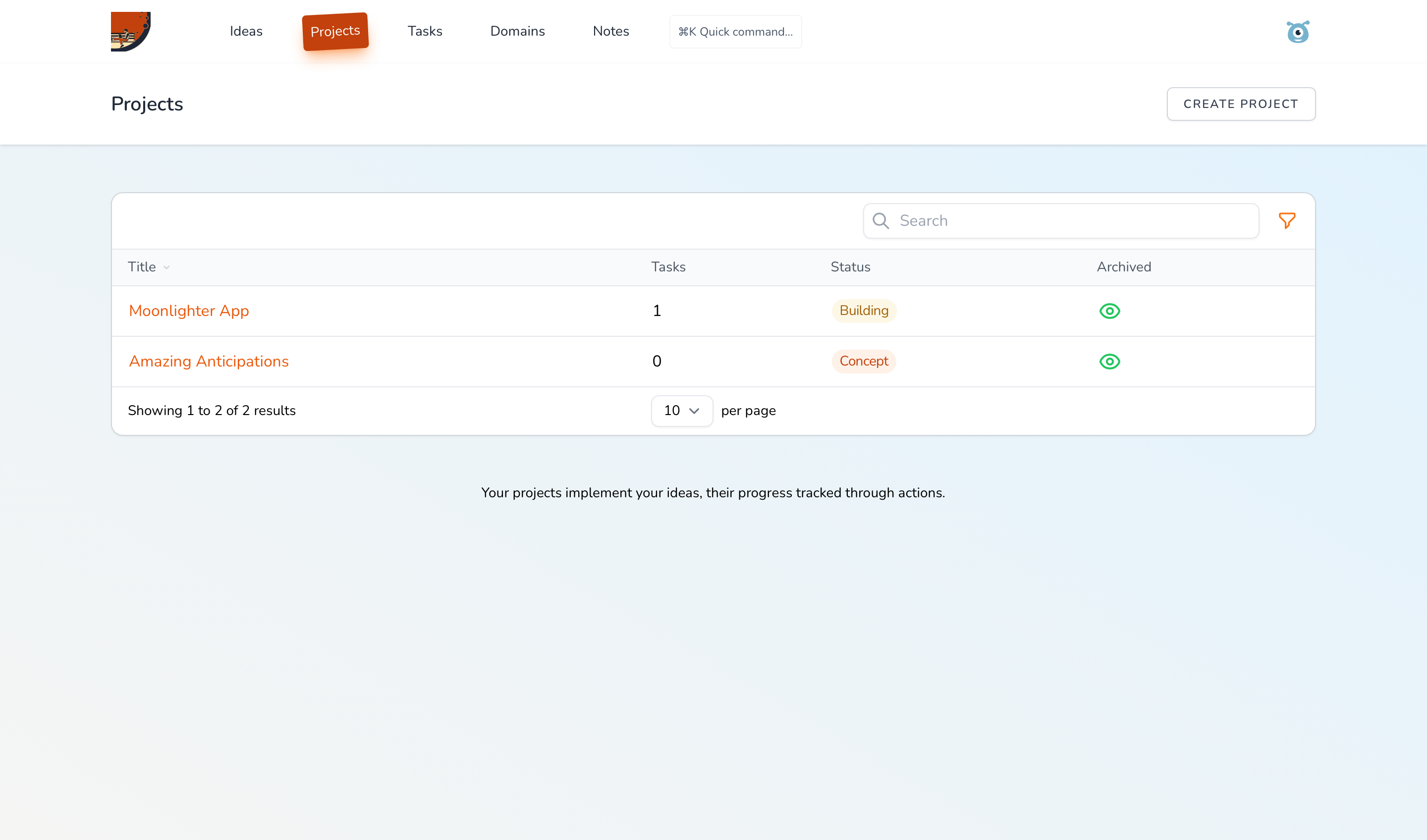Open the Amazing Anticipations project

coord(209,361)
